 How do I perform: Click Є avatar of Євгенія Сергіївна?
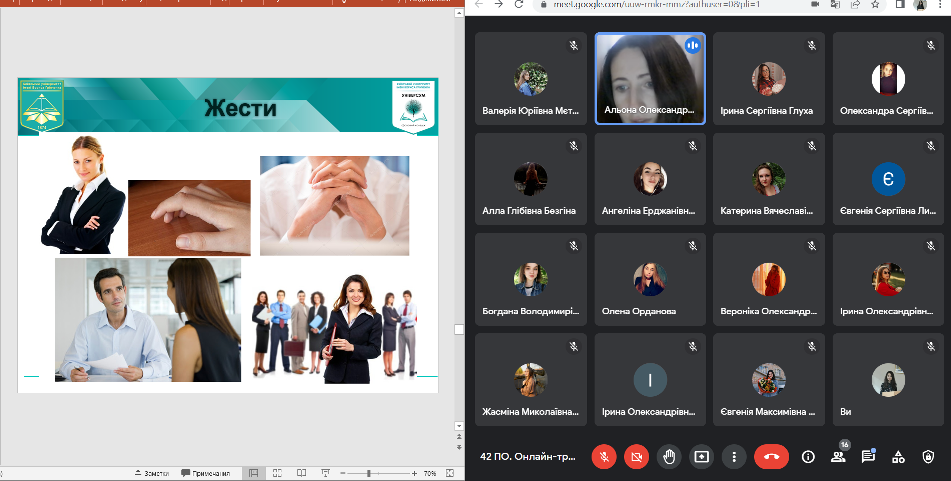point(889,179)
